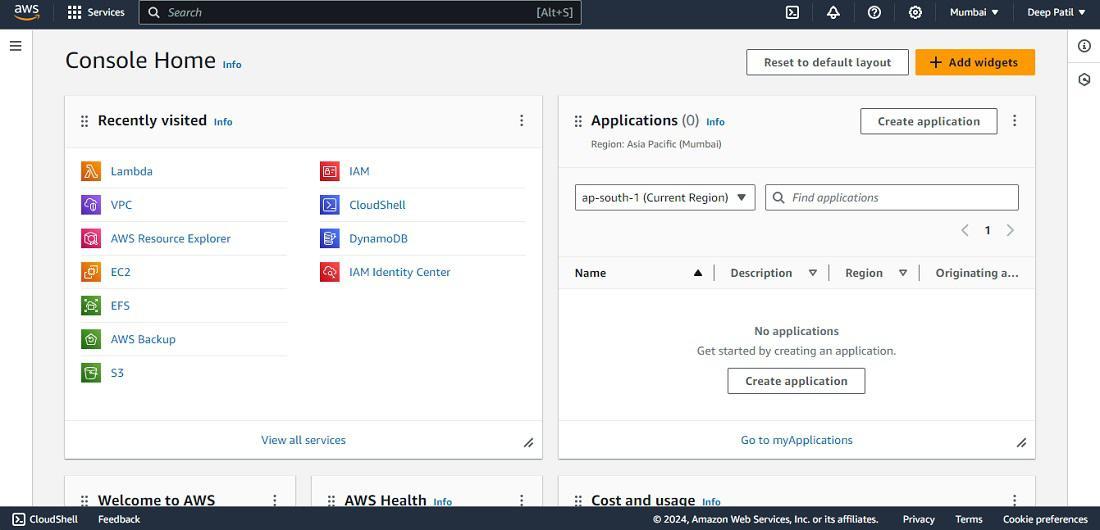The width and height of the screenshot is (1100, 530).
Task: Open the Applications widget options menu
Action: (1014, 121)
